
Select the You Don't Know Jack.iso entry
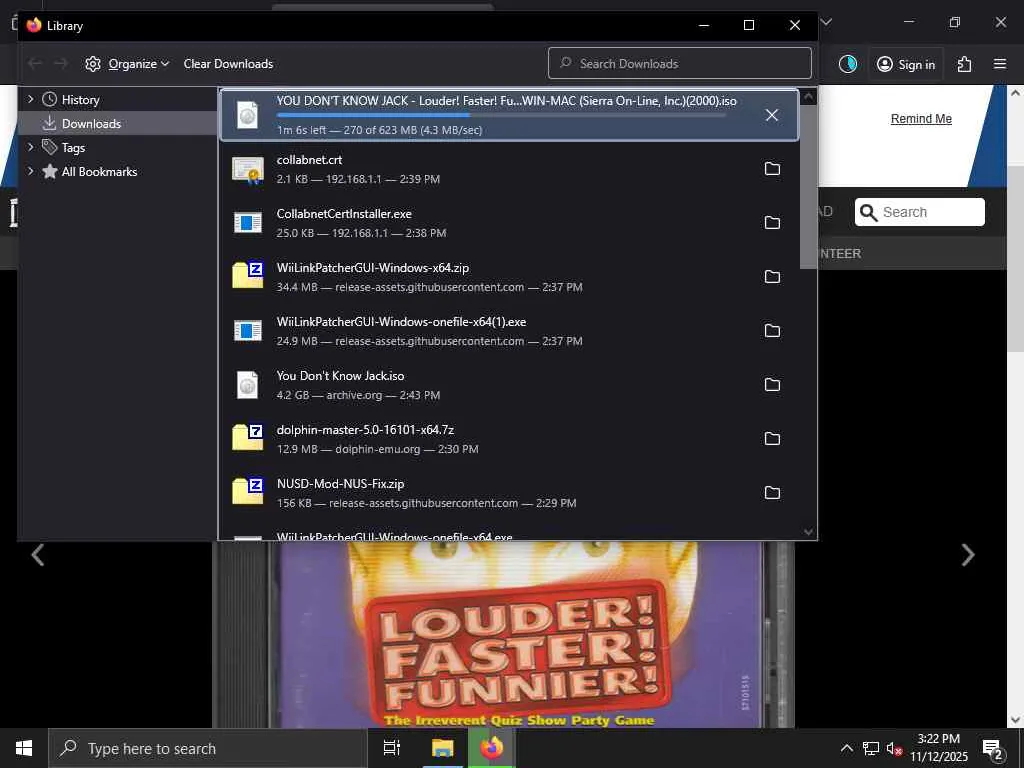point(509,385)
